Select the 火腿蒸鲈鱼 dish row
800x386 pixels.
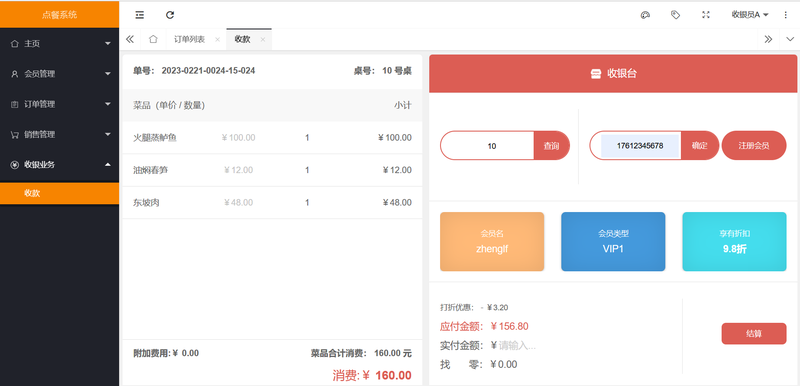[x=272, y=138]
